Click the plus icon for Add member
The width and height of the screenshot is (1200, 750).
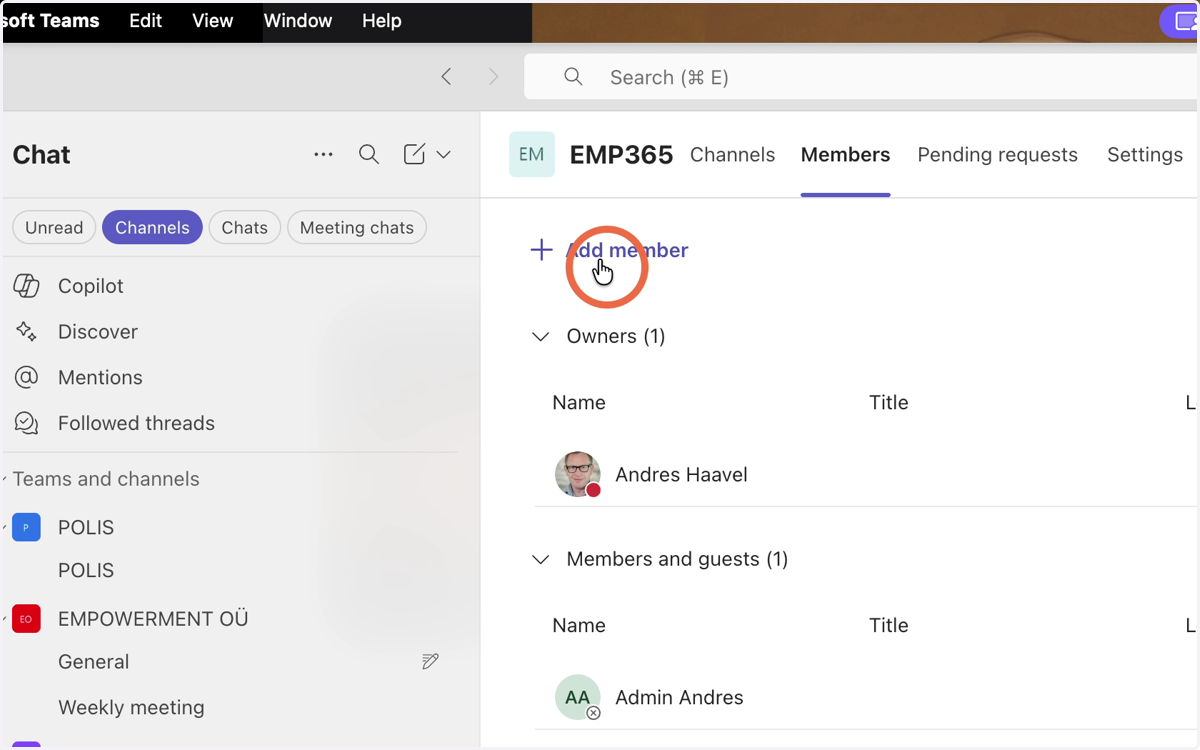[x=541, y=250]
